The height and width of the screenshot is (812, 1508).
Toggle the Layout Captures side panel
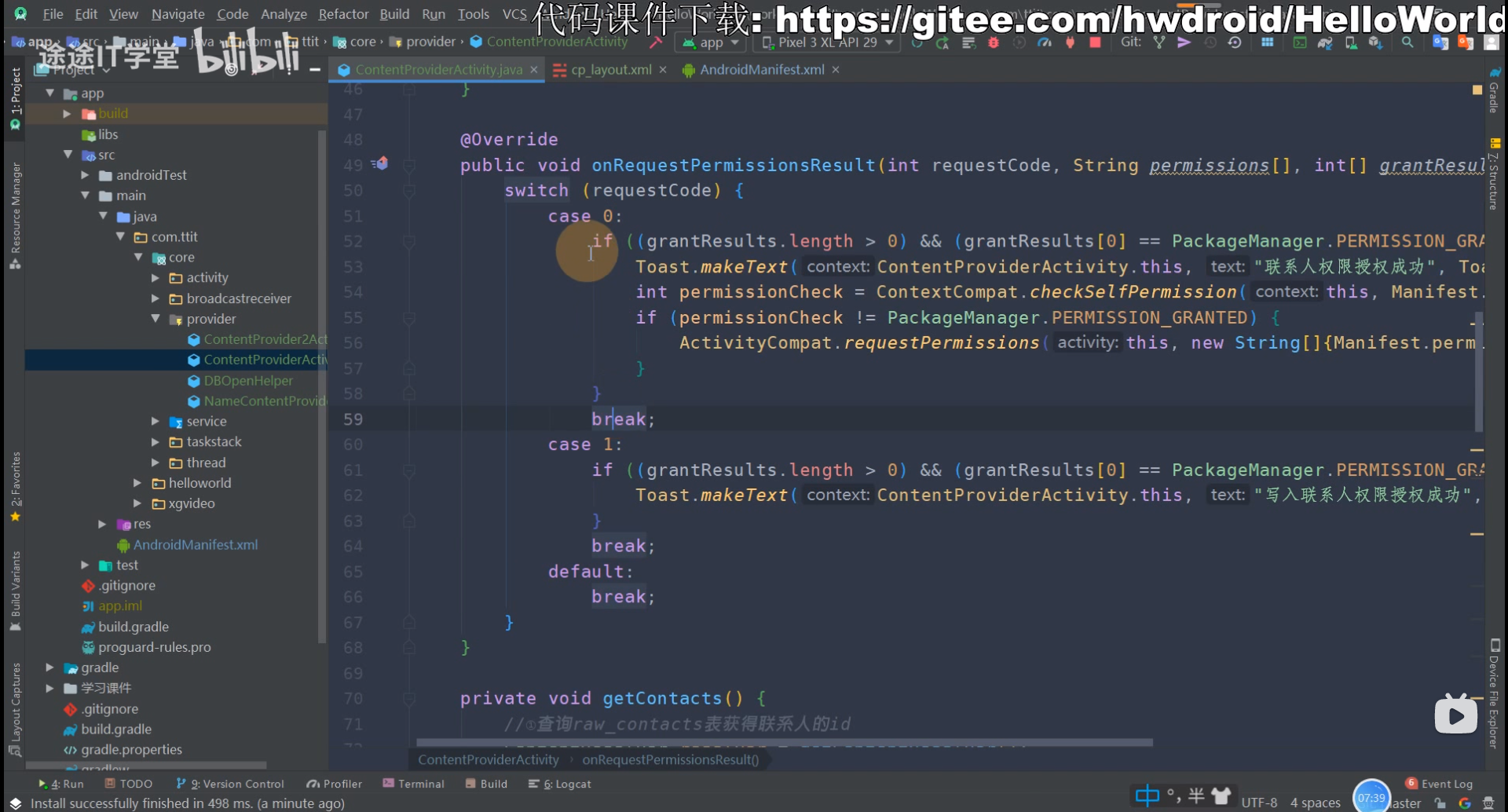[15, 710]
